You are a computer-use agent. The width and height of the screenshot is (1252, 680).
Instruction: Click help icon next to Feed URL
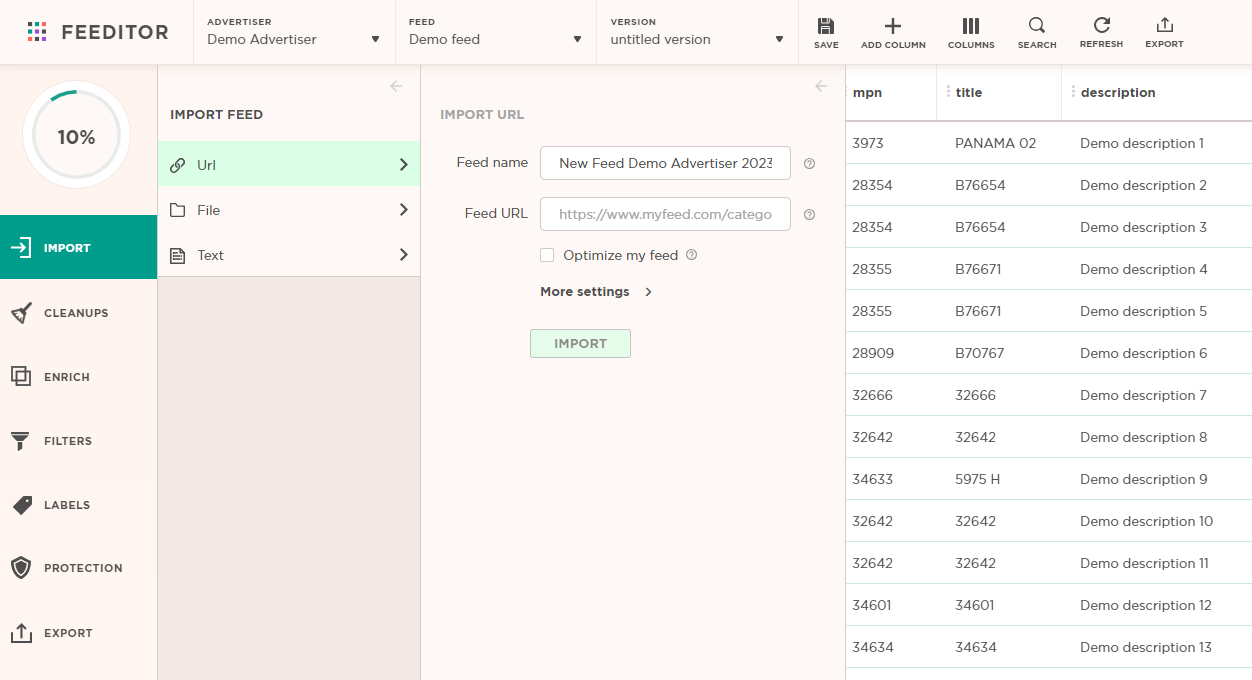click(x=810, y=214)
